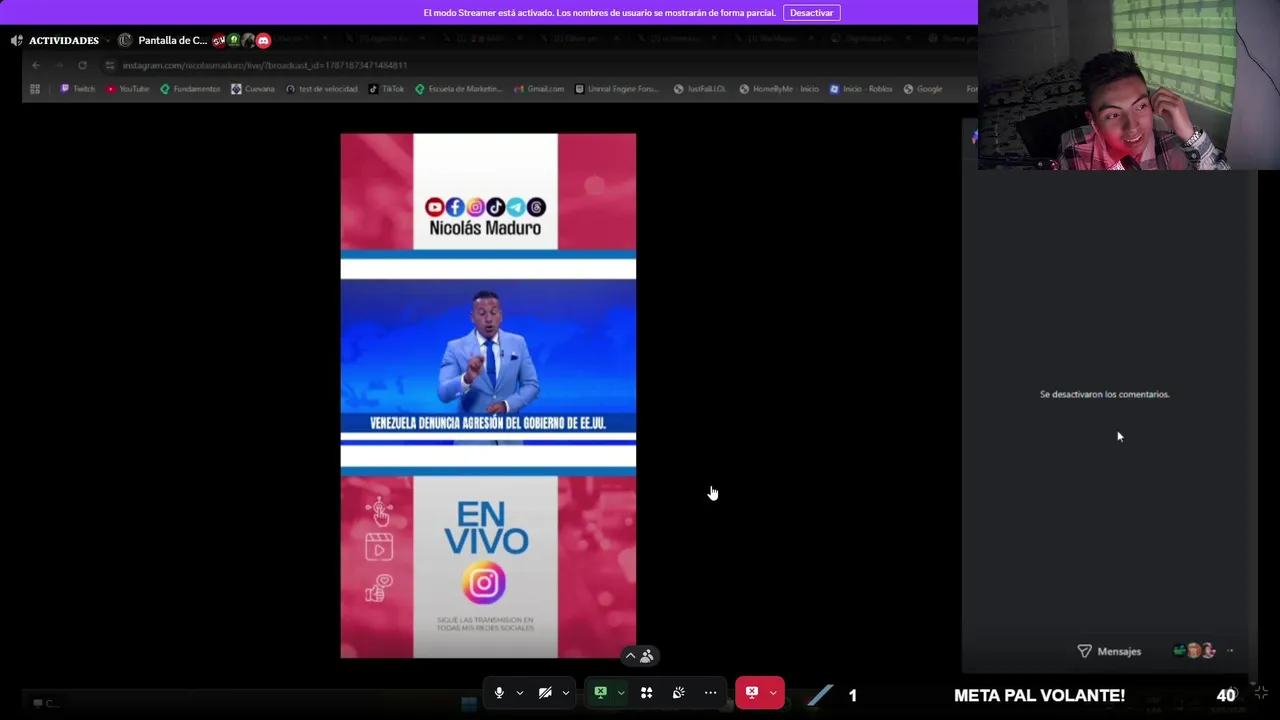Screen dimensions: 1280x720
Task: Click the TikTok icon above Nicolás Maduro
Action: click(x=495, y=207)
